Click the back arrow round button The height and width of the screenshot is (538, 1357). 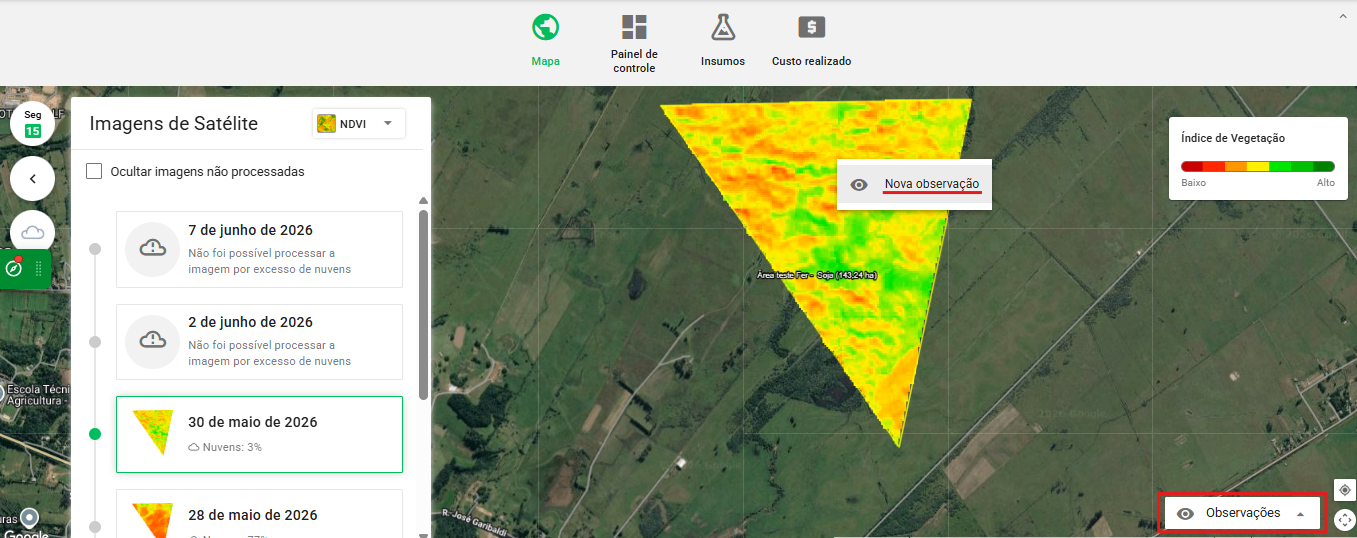click(x=33, y=179)
